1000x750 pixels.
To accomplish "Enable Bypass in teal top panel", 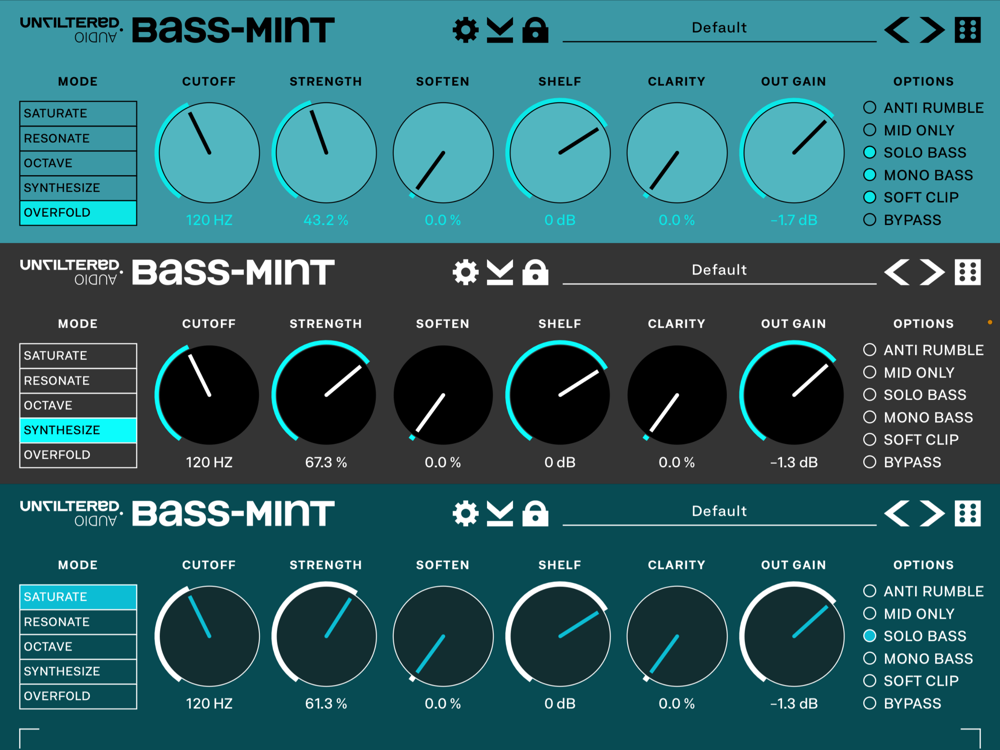I will pyautogui.click(x=869, y=219).
